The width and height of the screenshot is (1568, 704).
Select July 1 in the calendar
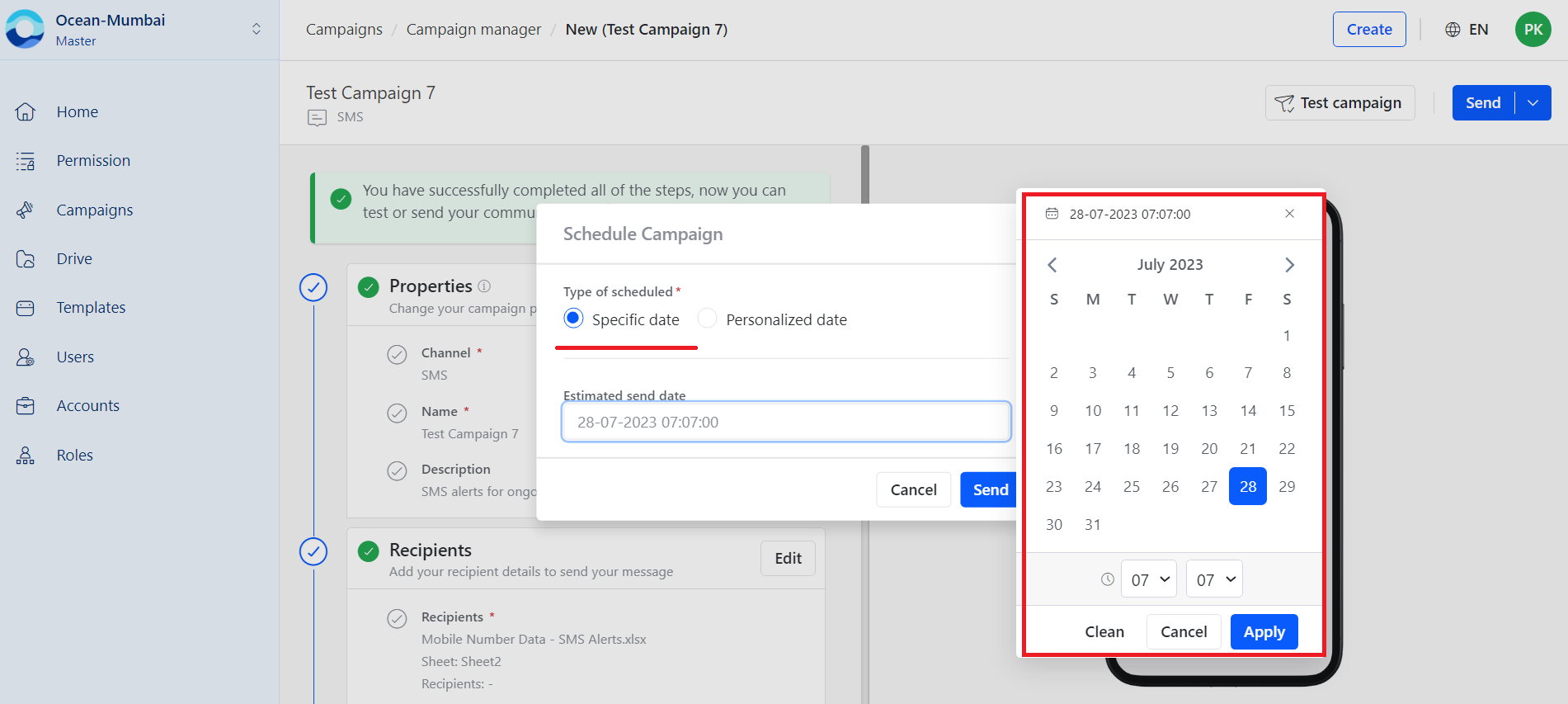(1287, 336)
